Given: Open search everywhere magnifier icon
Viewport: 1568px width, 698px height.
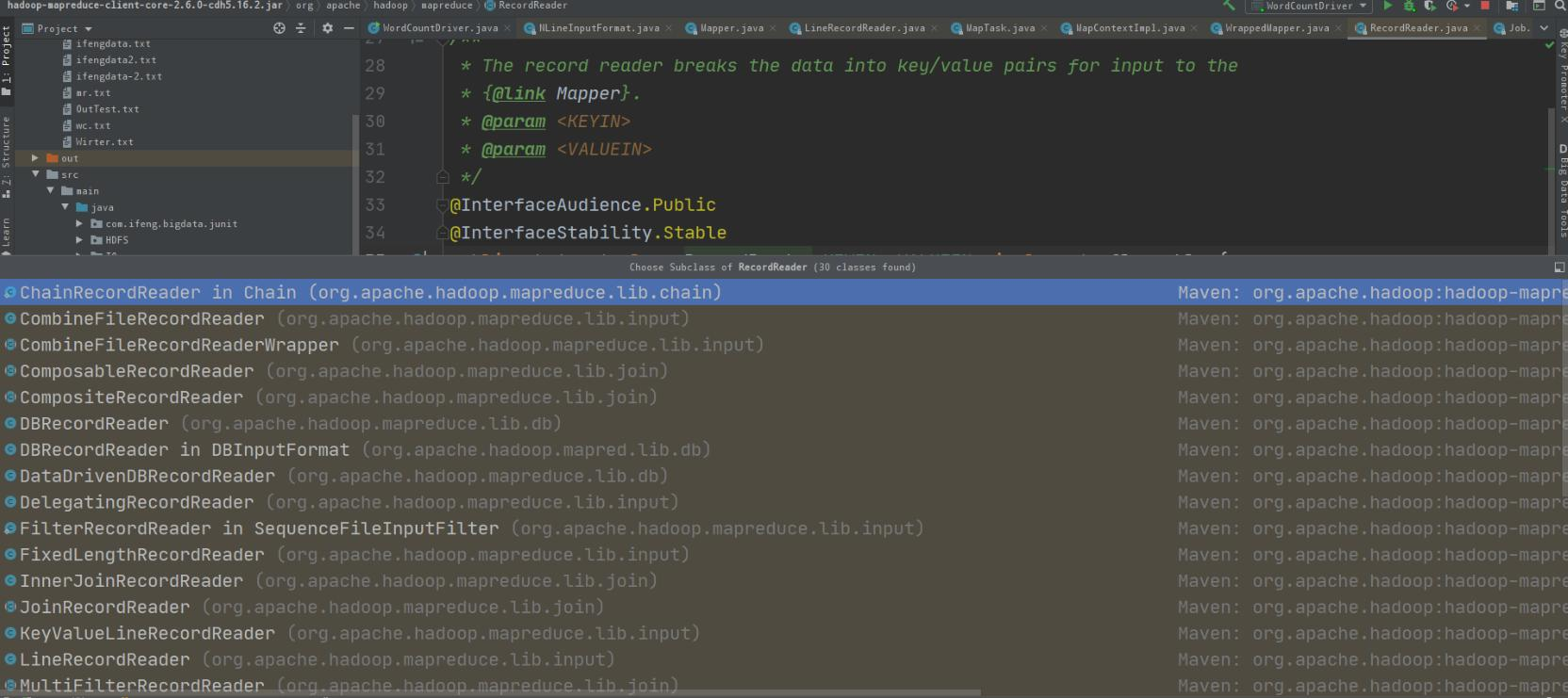Looking at the screenshot, I should point(1559,6).
